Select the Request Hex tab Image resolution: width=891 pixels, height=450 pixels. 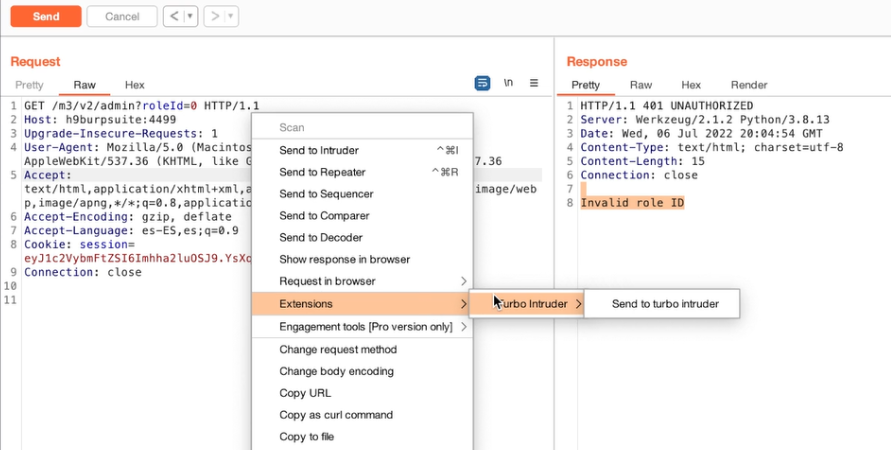pos(135,85)
